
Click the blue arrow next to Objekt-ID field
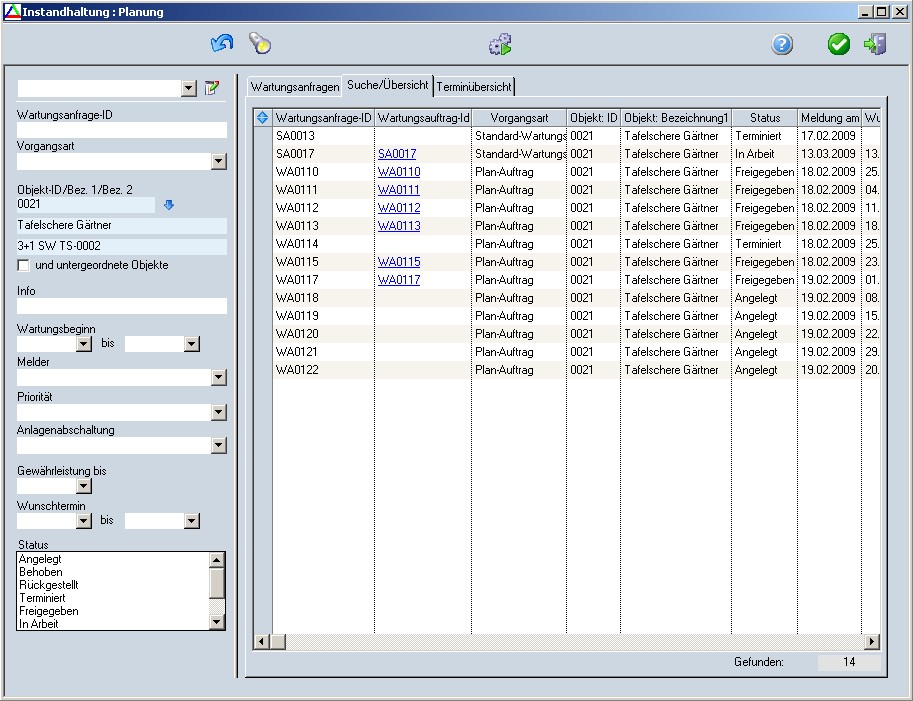[x=169, y=205]
